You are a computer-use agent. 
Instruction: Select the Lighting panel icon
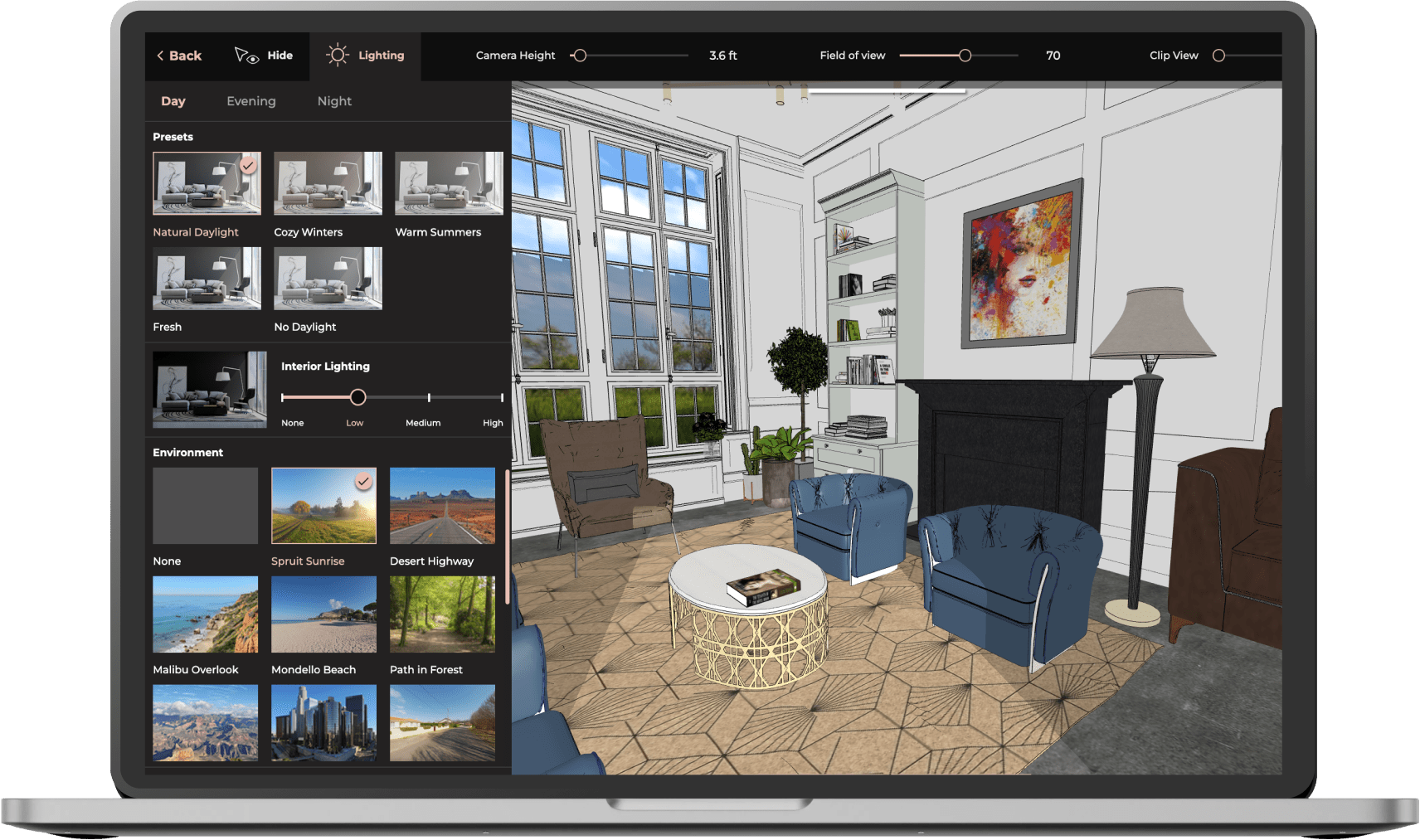tap(338, 55)
